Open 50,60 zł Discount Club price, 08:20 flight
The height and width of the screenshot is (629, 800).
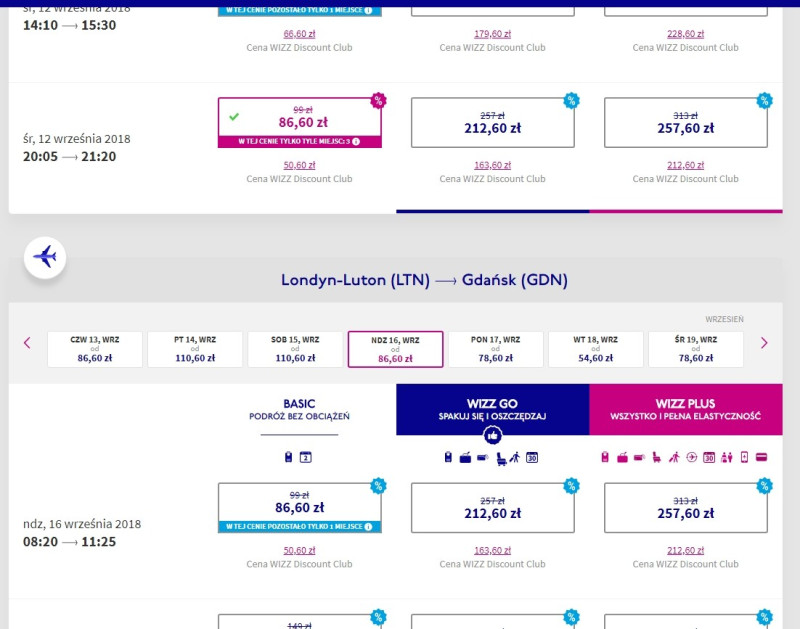pyautogui.click(x=299, y=550)
